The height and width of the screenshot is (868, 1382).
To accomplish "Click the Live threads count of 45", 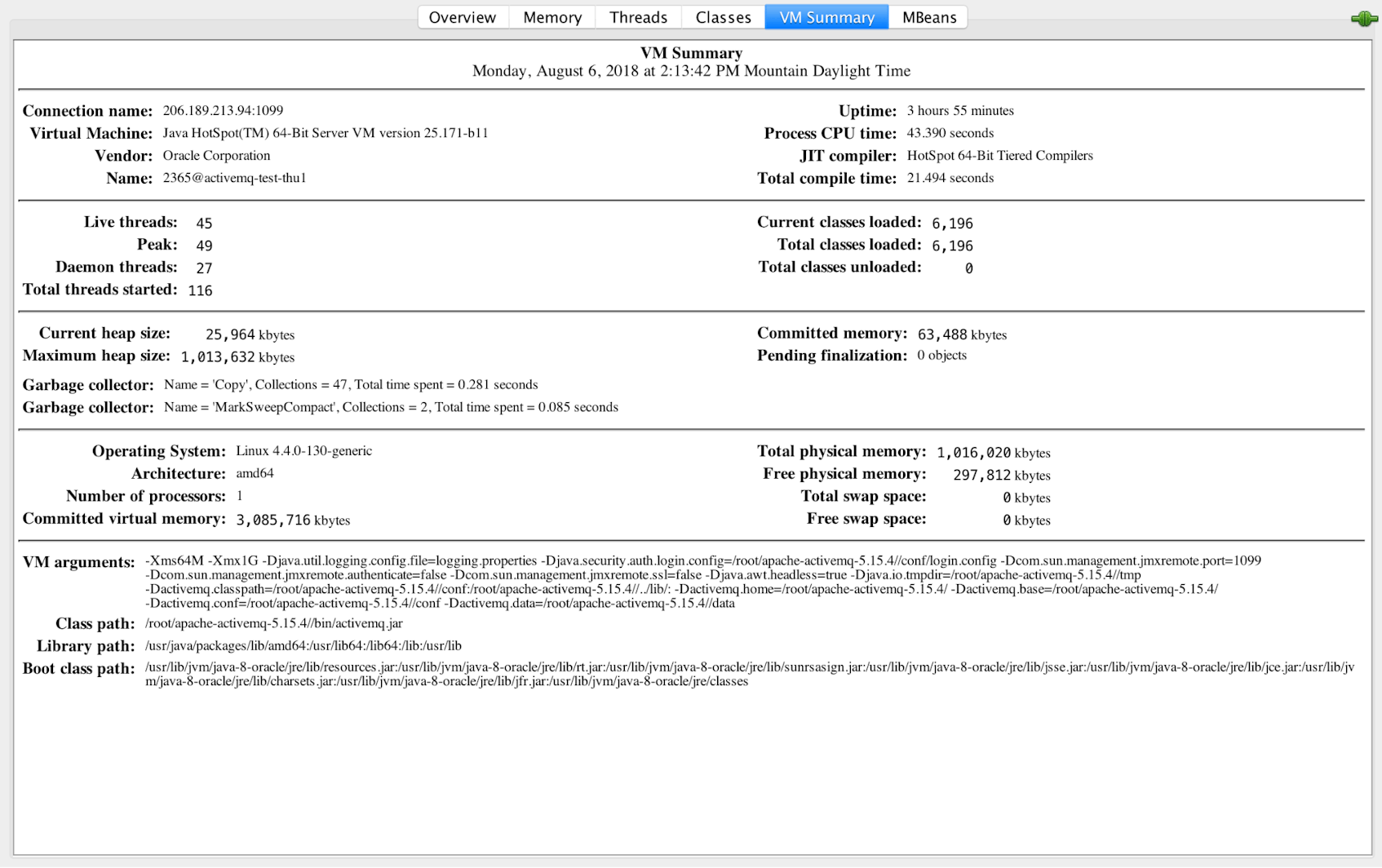I will [x=204, y=222].
